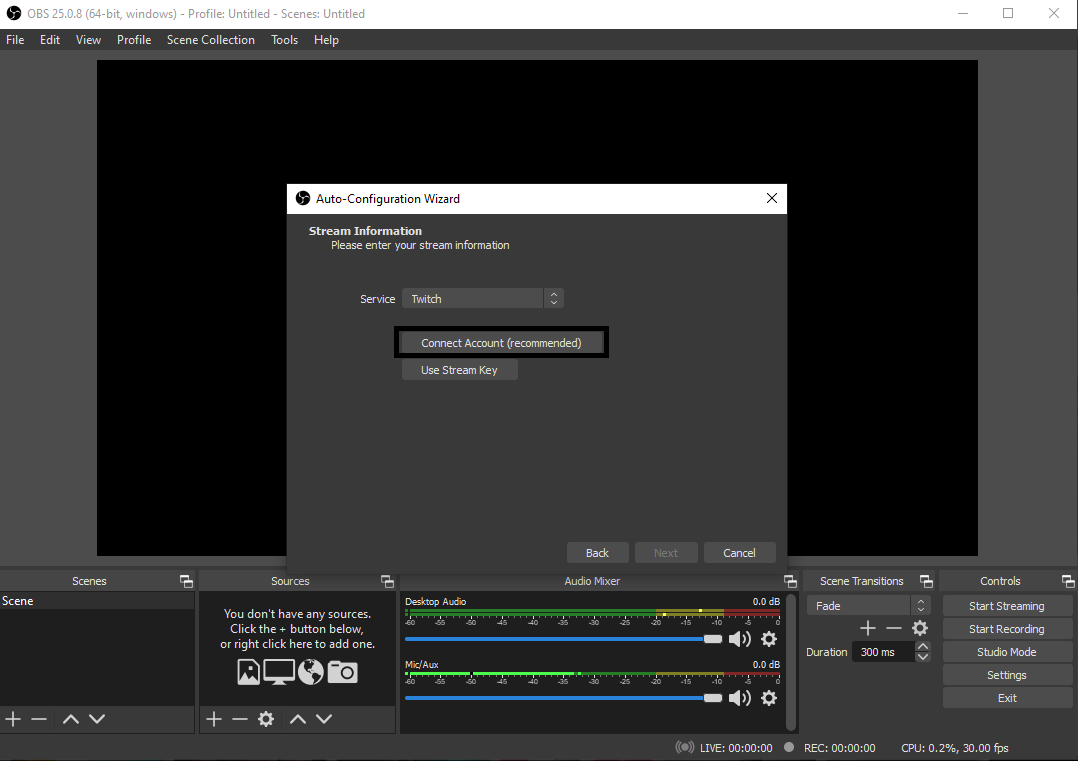Click Use Stream Key button
This screenshot has width=1078, height=761.
tap(459, 370)
